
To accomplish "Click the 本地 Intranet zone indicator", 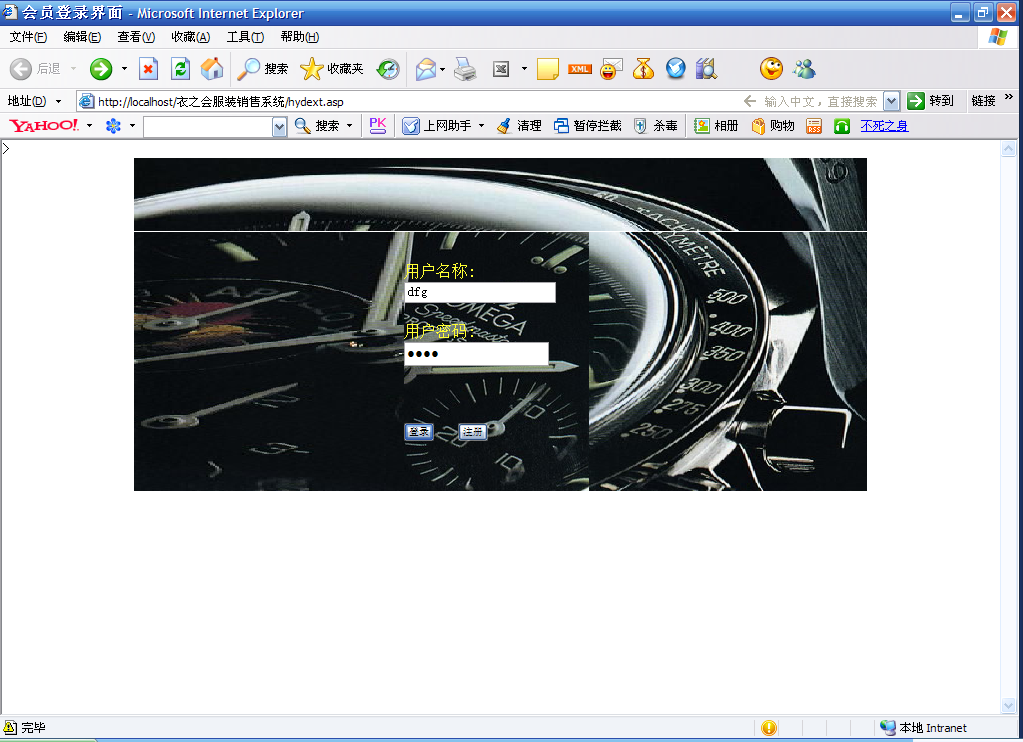I will coord(923,728).
